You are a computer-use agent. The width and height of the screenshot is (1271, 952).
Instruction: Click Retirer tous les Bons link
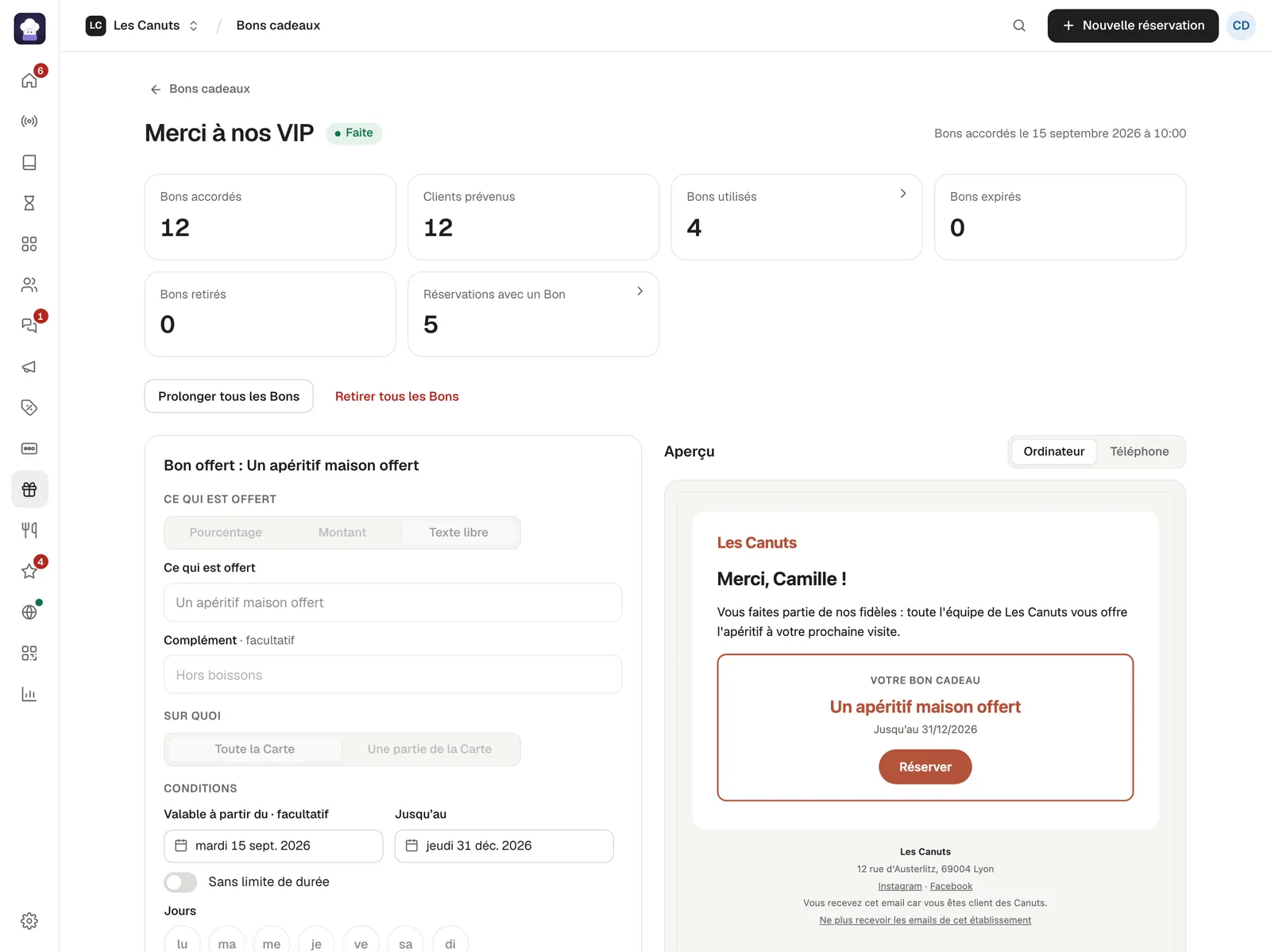coord(397,396)
